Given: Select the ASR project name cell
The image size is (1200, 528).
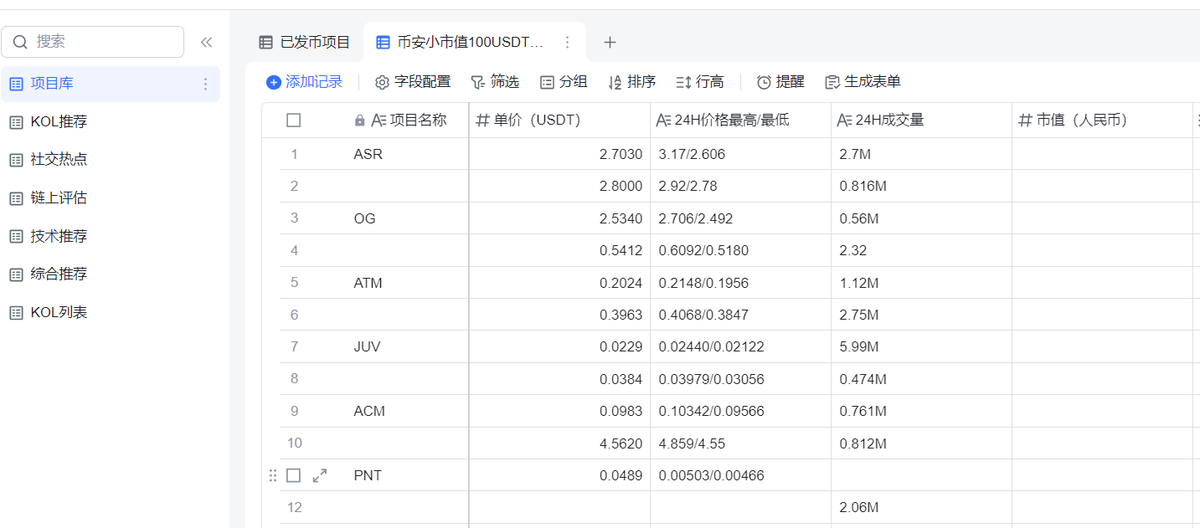Looking at the screenshot, I should pos(407,154).
